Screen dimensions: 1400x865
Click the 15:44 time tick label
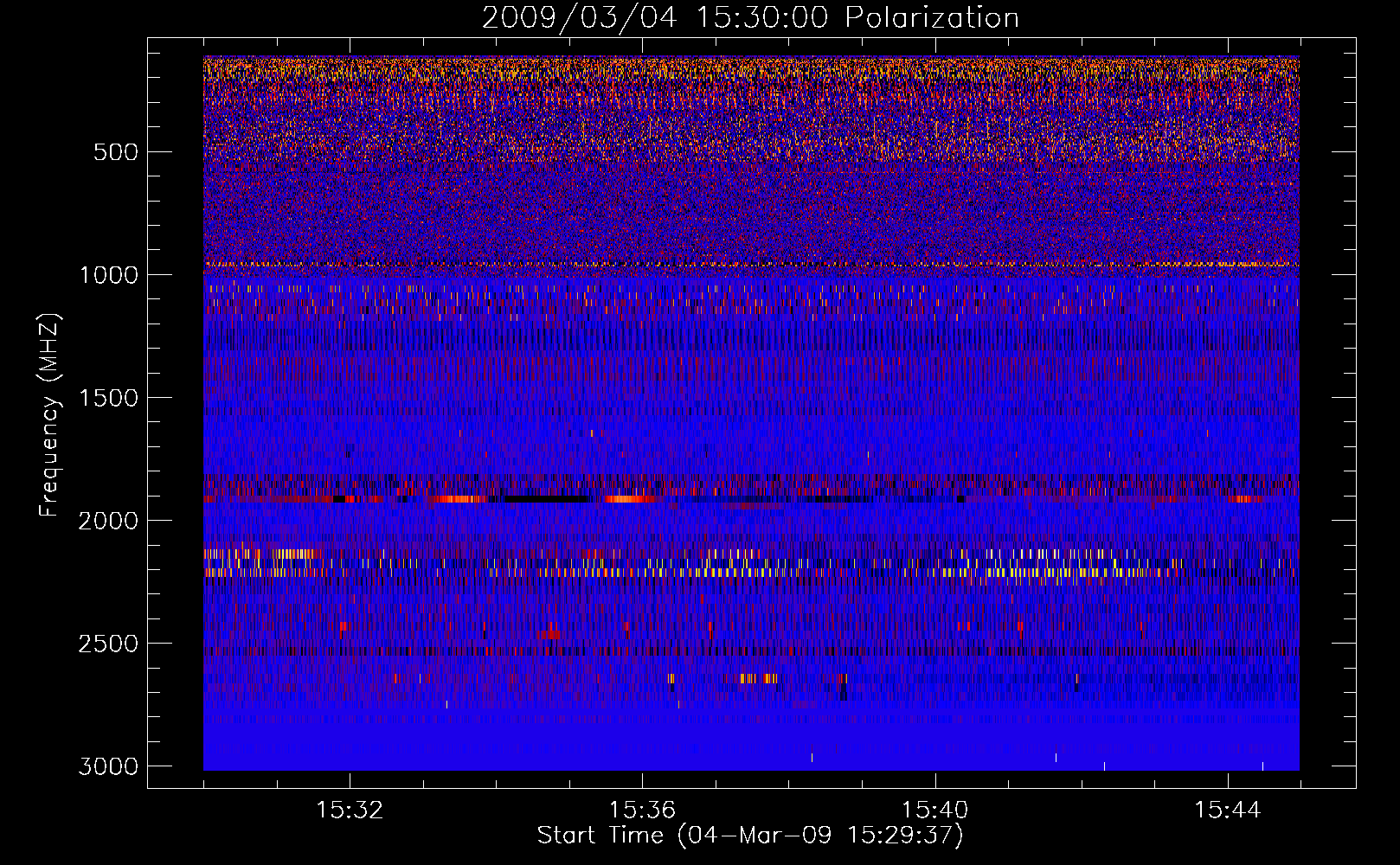point(1228,811)
